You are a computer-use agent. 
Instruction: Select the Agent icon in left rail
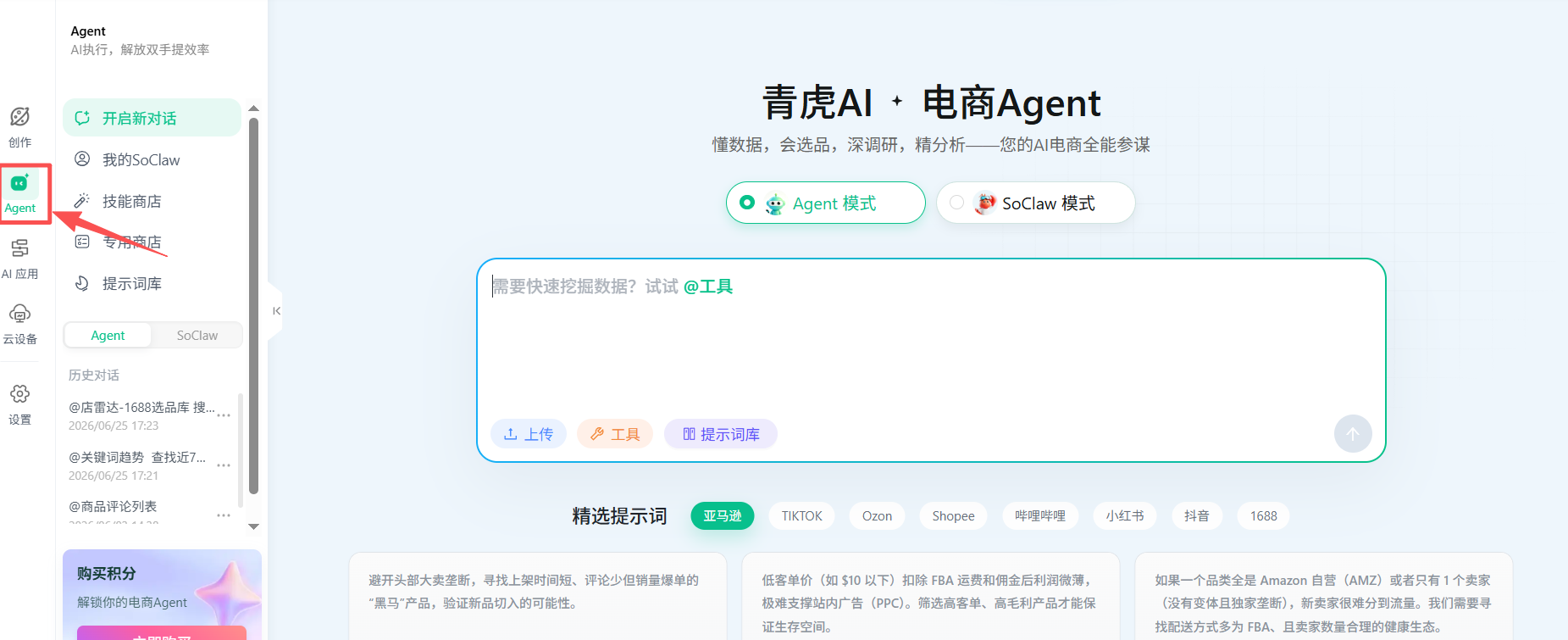coord(20,193)
